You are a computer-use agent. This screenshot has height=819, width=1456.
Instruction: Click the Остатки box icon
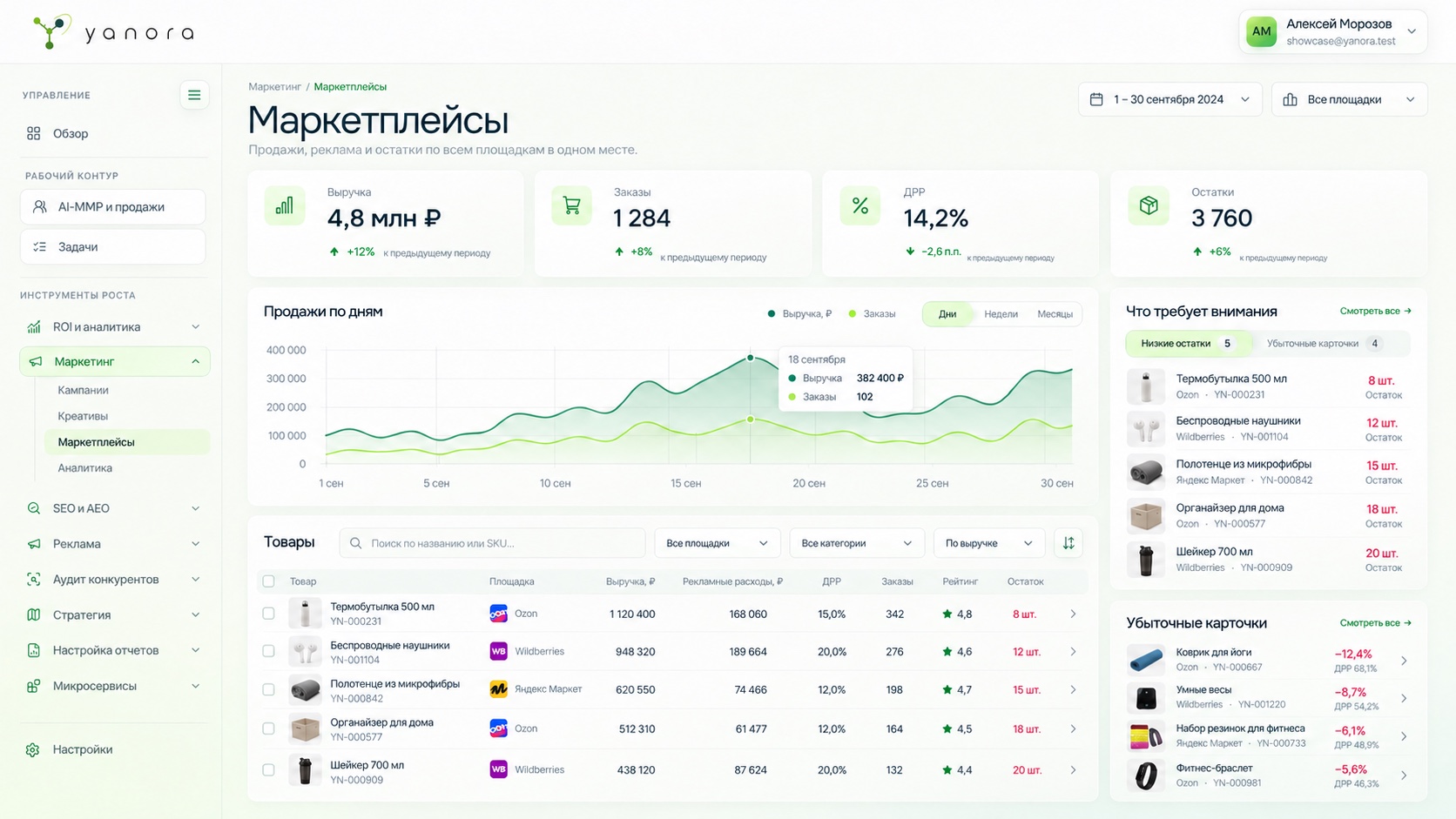tap(1149, 205)
